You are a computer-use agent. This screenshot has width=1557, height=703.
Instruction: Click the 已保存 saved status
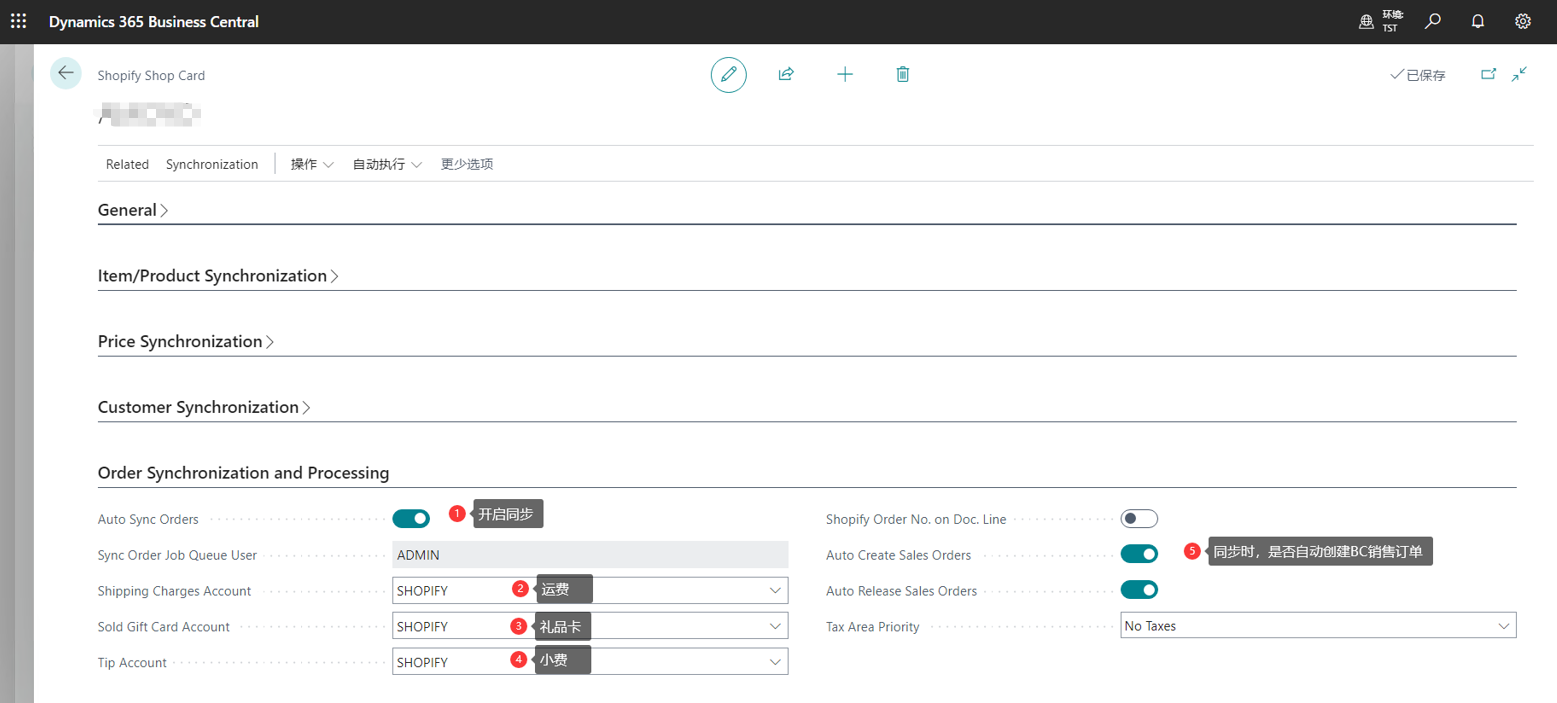pos(1418,75)
